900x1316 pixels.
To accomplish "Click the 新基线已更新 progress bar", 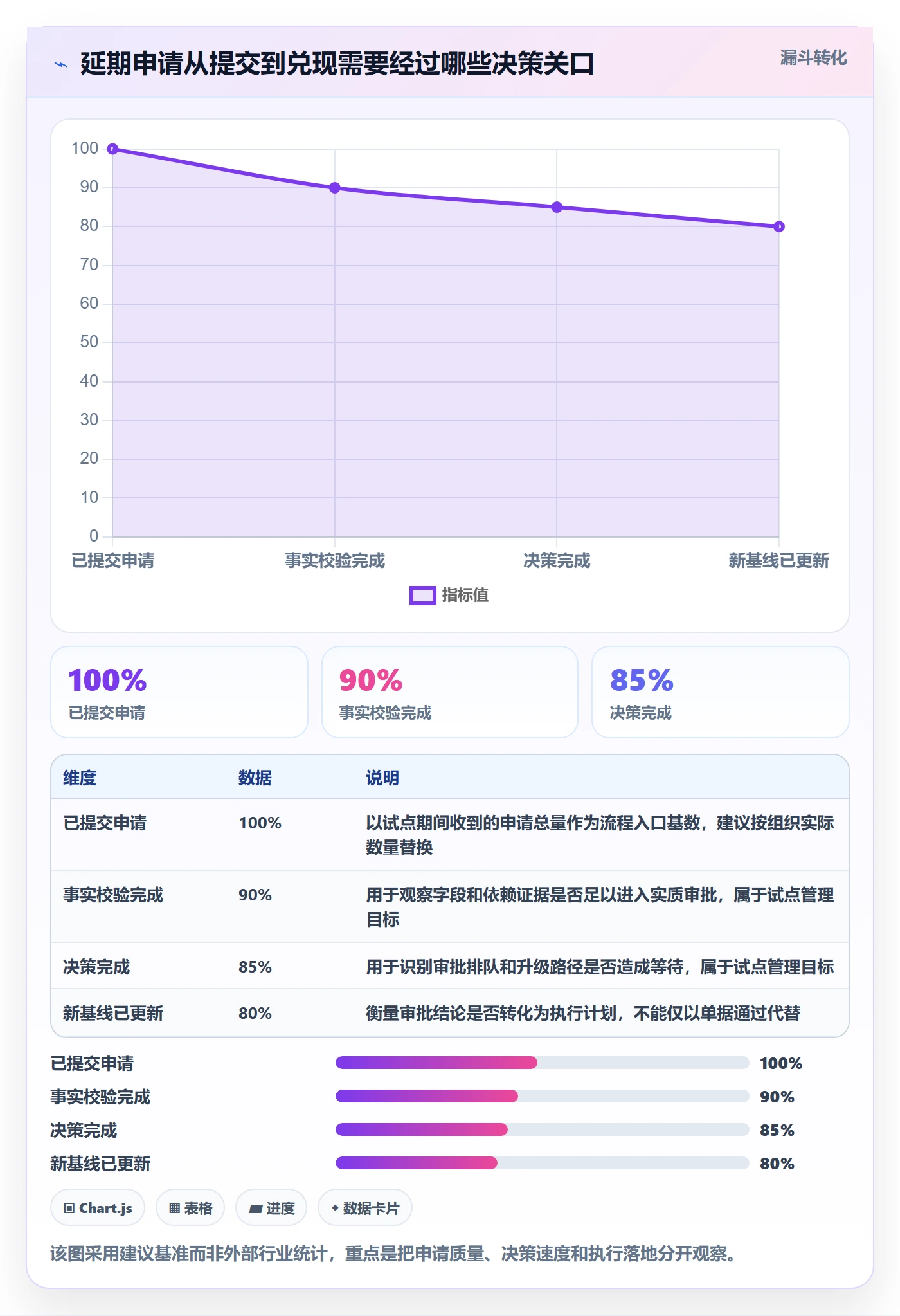I will coord(542,1163).
